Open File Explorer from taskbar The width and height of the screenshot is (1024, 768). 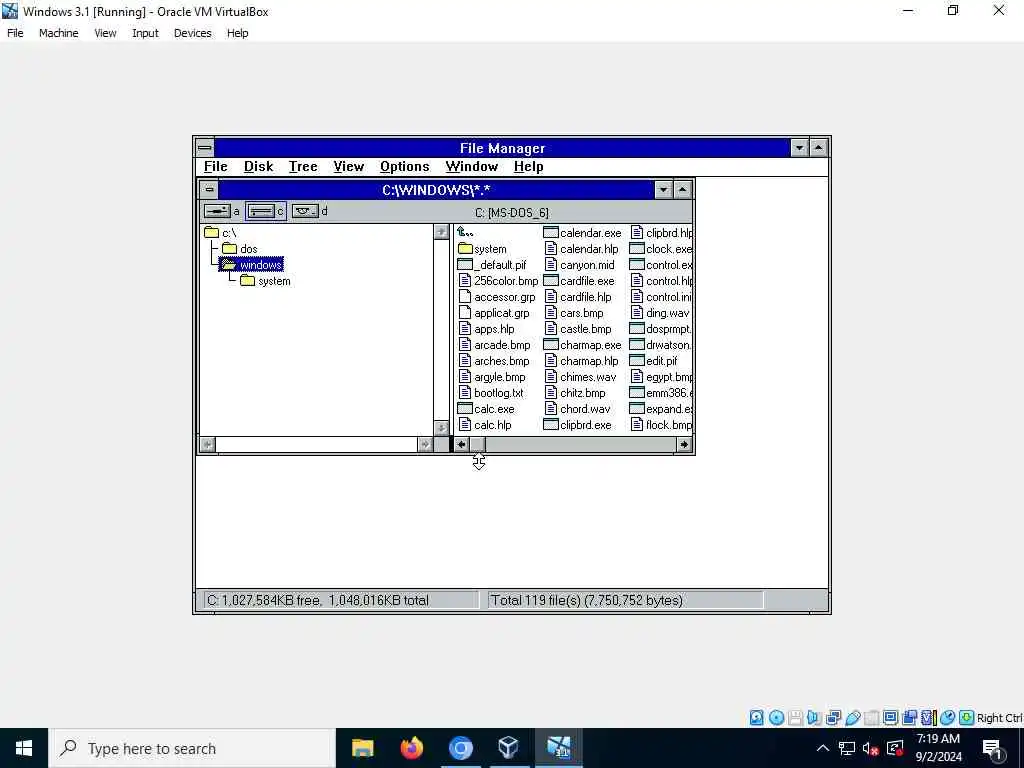(362, 748)
